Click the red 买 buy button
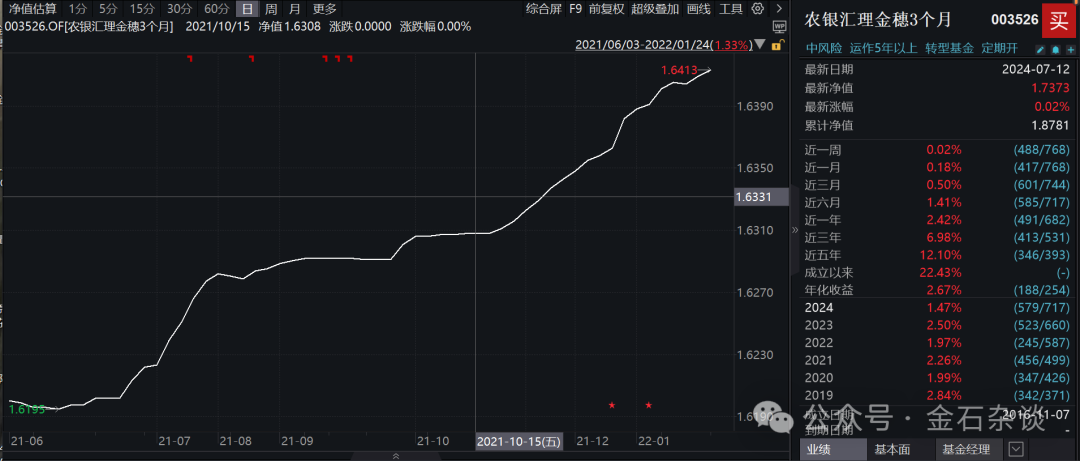Screen dimensions: 1080x461 (1057, 19)
